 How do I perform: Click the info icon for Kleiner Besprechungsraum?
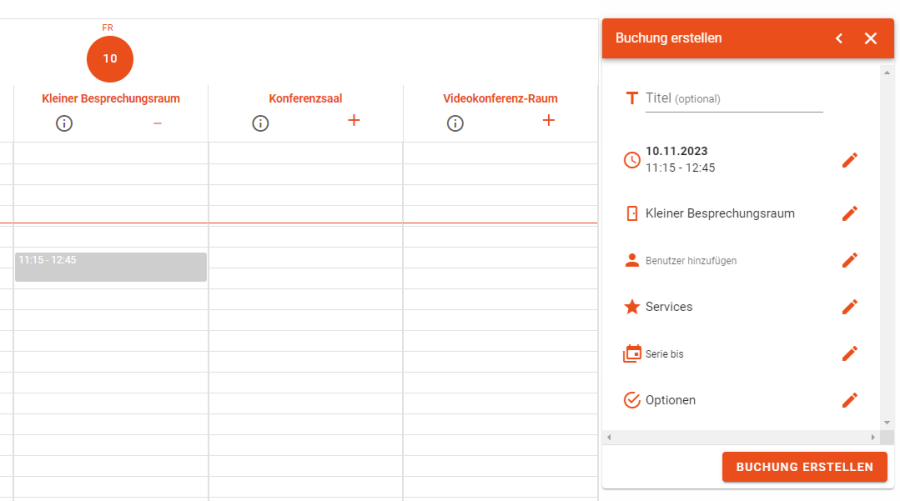coord(64,123)
